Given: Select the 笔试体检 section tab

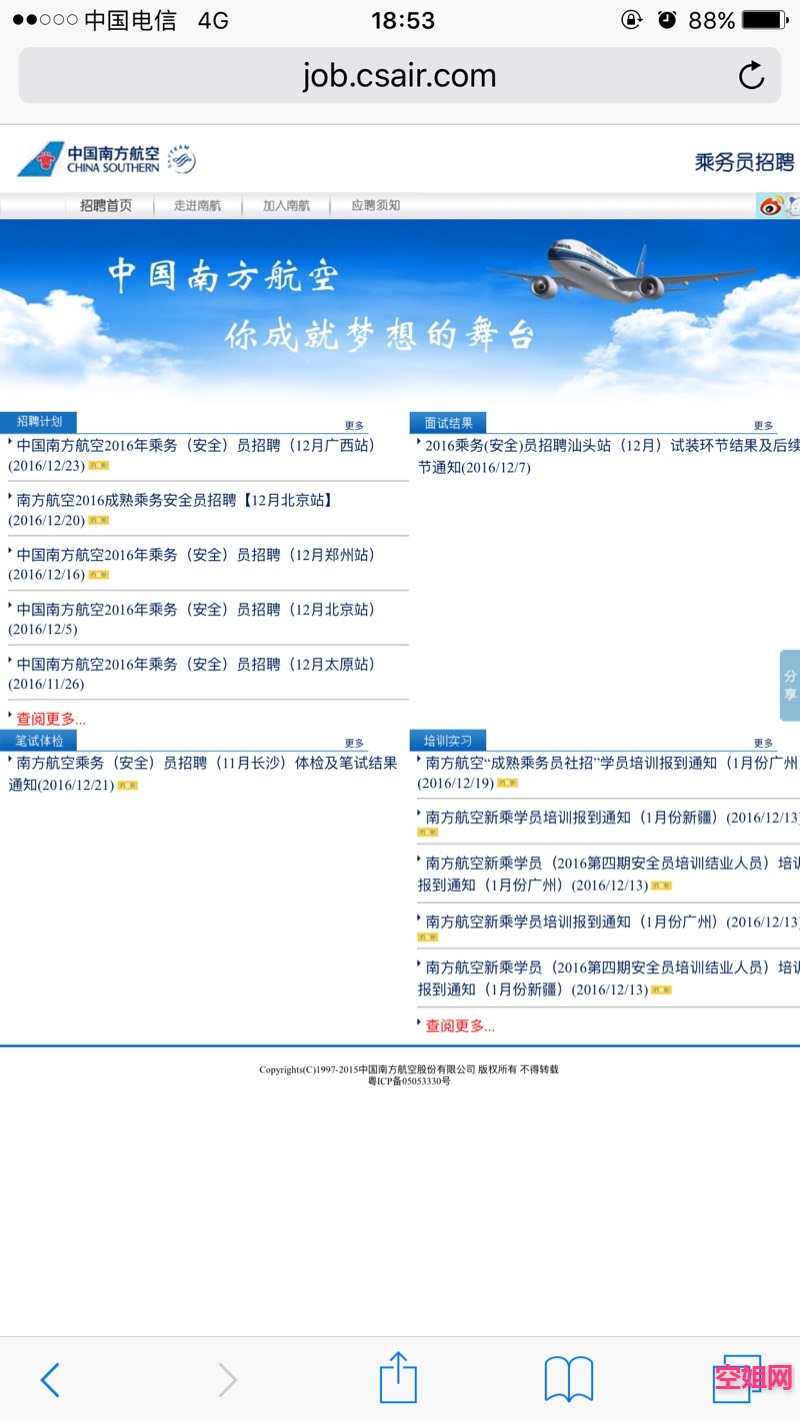Looking at the screenshot, I should pos(39,741).
